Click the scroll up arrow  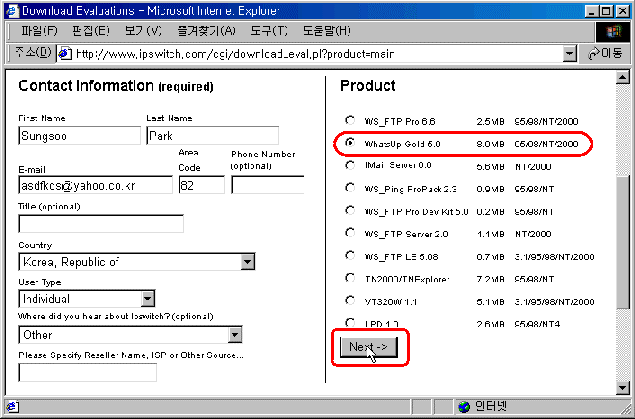point(622,77)
